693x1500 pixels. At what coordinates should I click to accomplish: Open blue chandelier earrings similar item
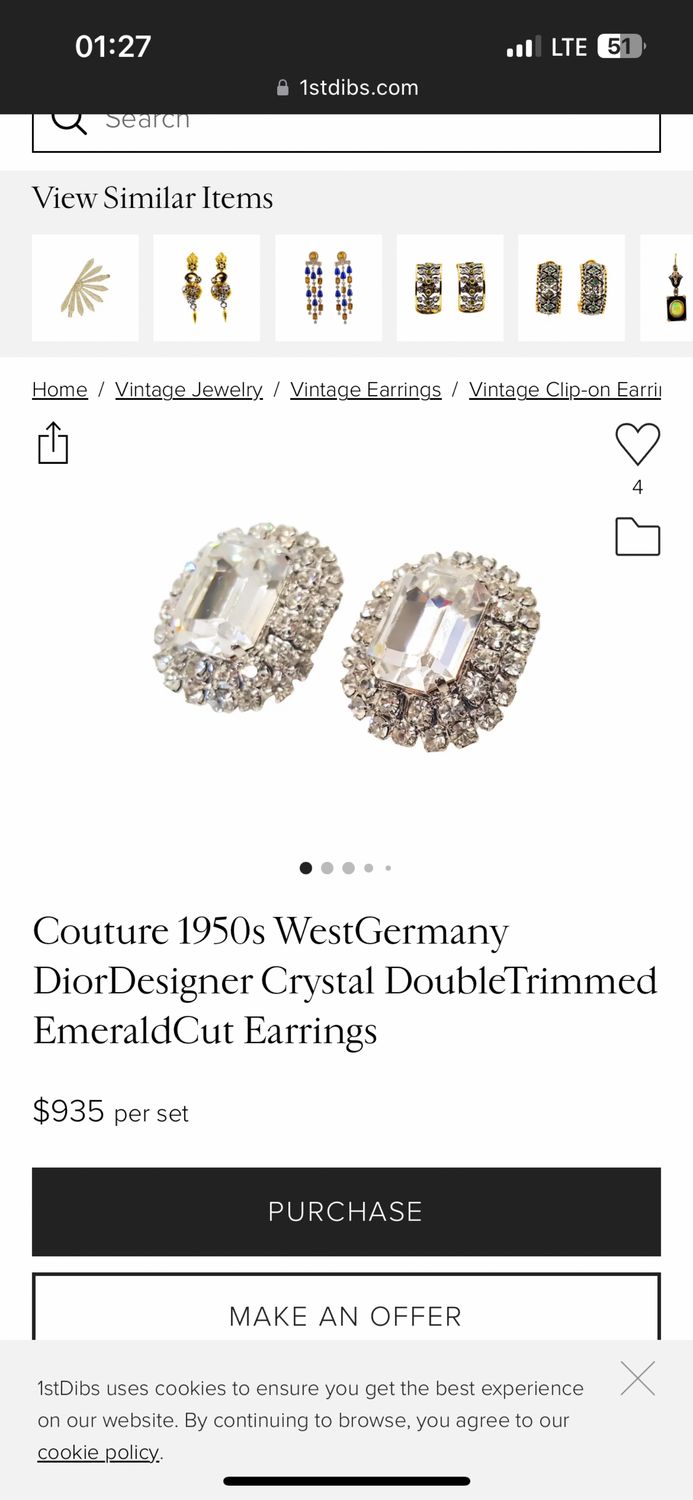click(x=328, y=288)
